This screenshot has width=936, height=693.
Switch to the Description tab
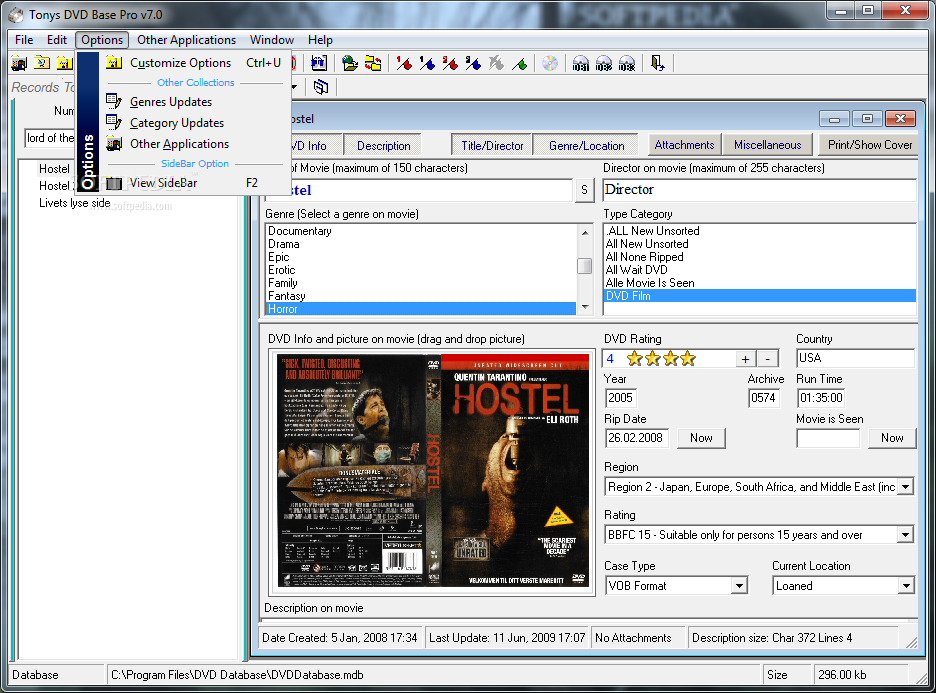[383, 146]
